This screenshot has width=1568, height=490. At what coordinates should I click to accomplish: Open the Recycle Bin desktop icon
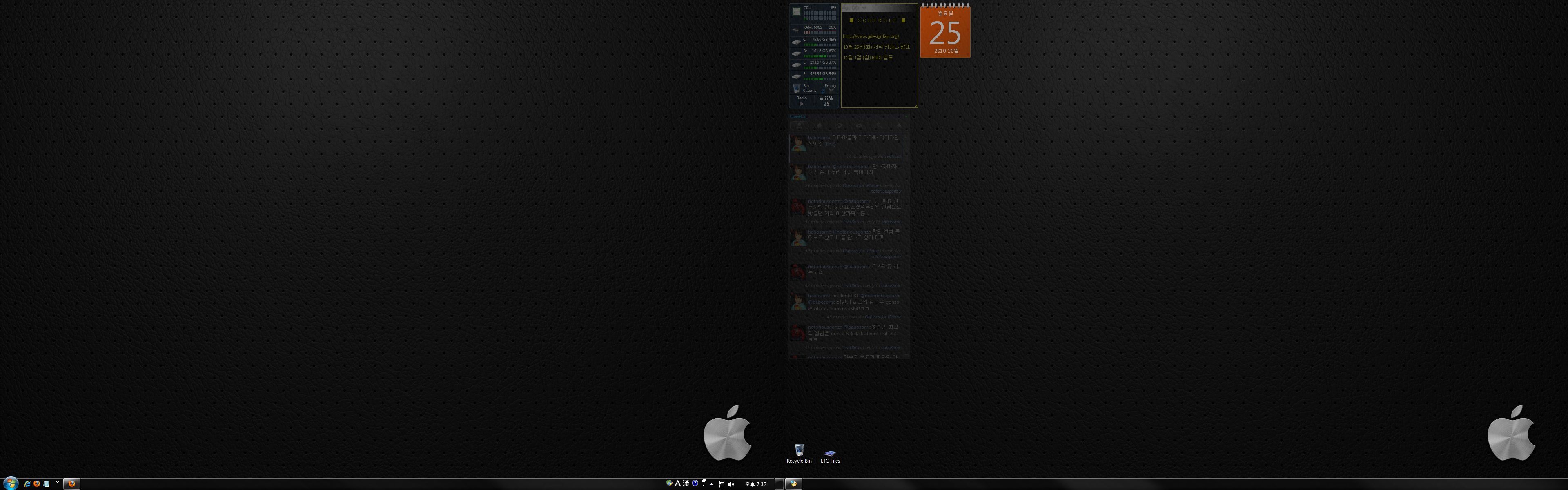(799, 454)
